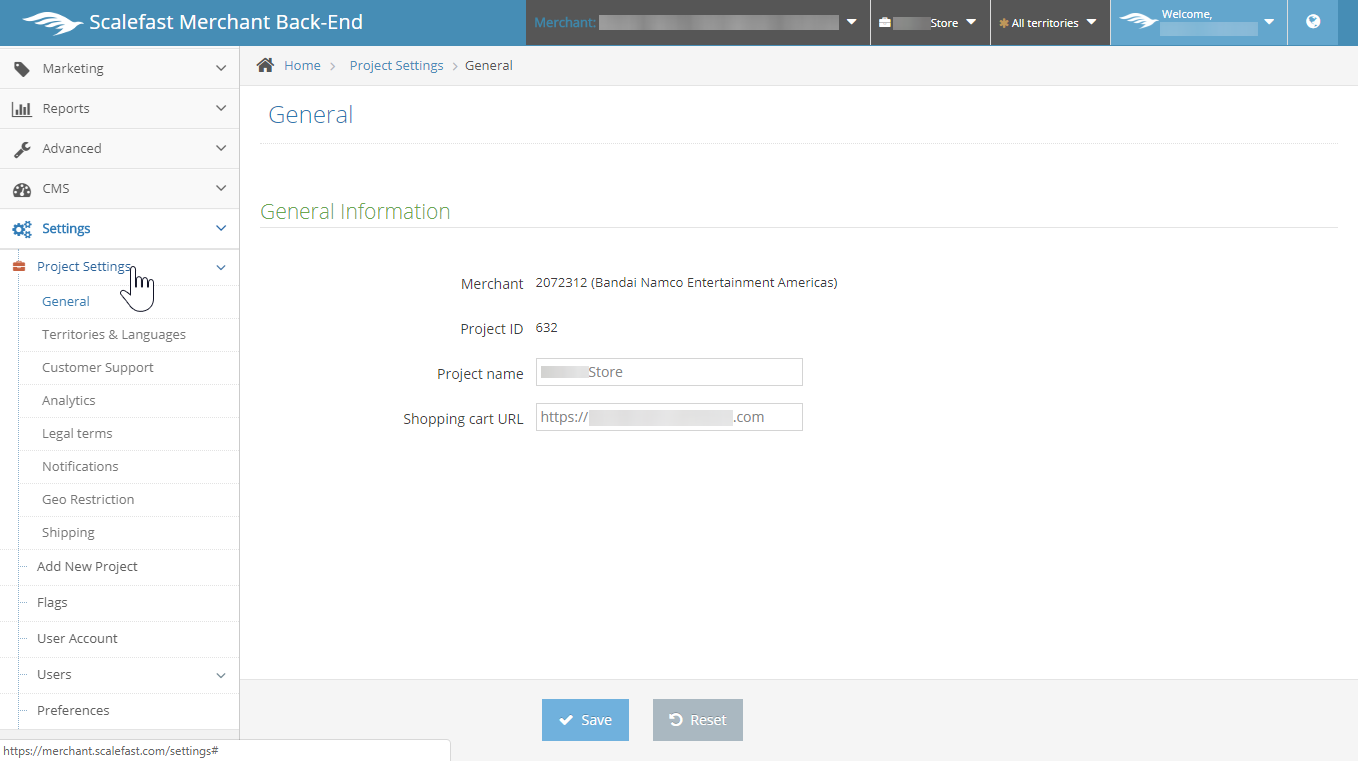Screen dimensions: 1358x761
Task: Click the Reports bar chart icon
Action: click(x=21, y=109)
